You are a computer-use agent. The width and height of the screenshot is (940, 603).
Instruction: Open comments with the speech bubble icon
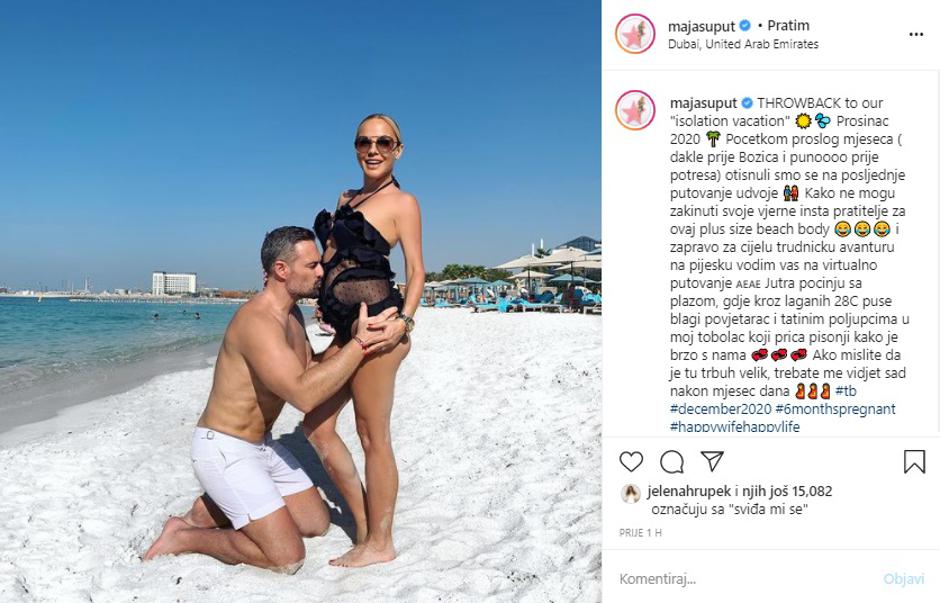point(672,462)
